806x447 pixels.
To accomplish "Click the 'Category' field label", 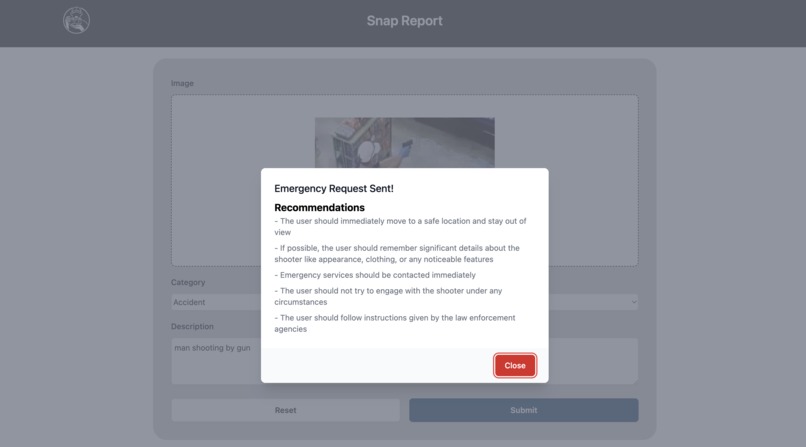I will pos(188,282).
